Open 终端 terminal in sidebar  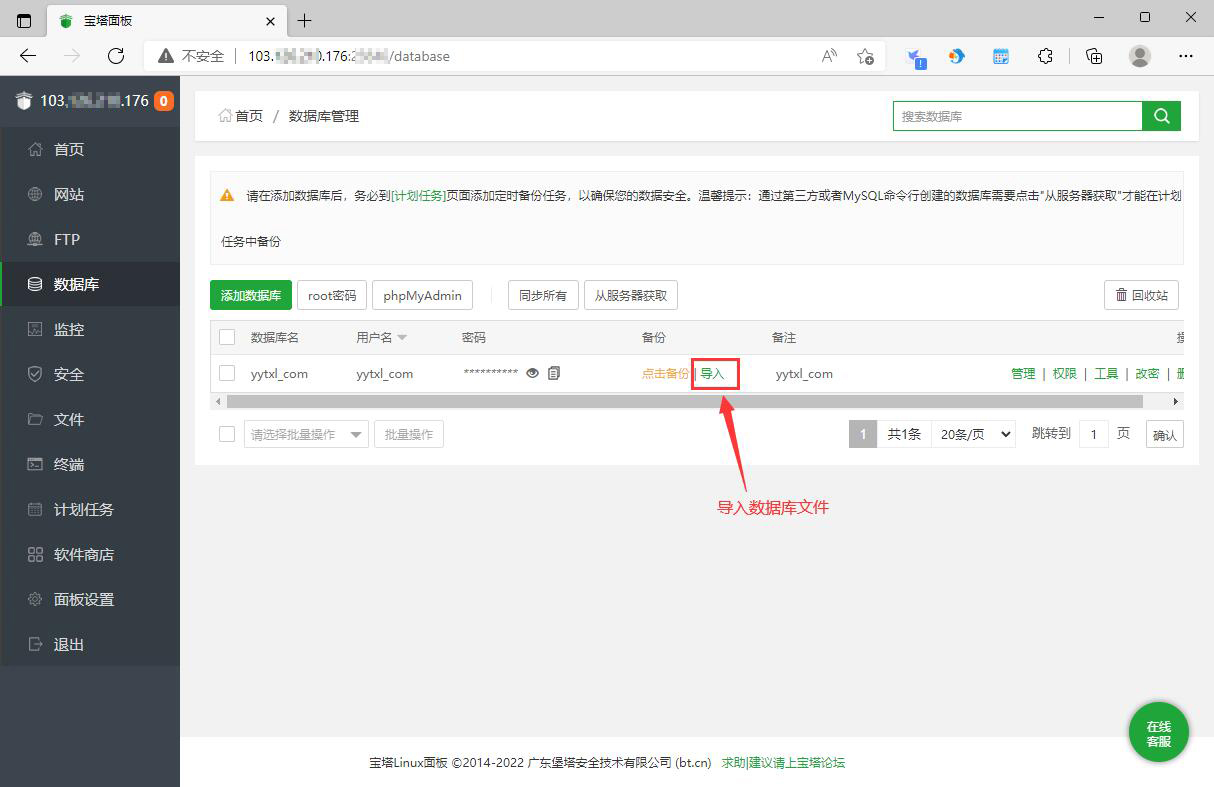click(90, 464)
